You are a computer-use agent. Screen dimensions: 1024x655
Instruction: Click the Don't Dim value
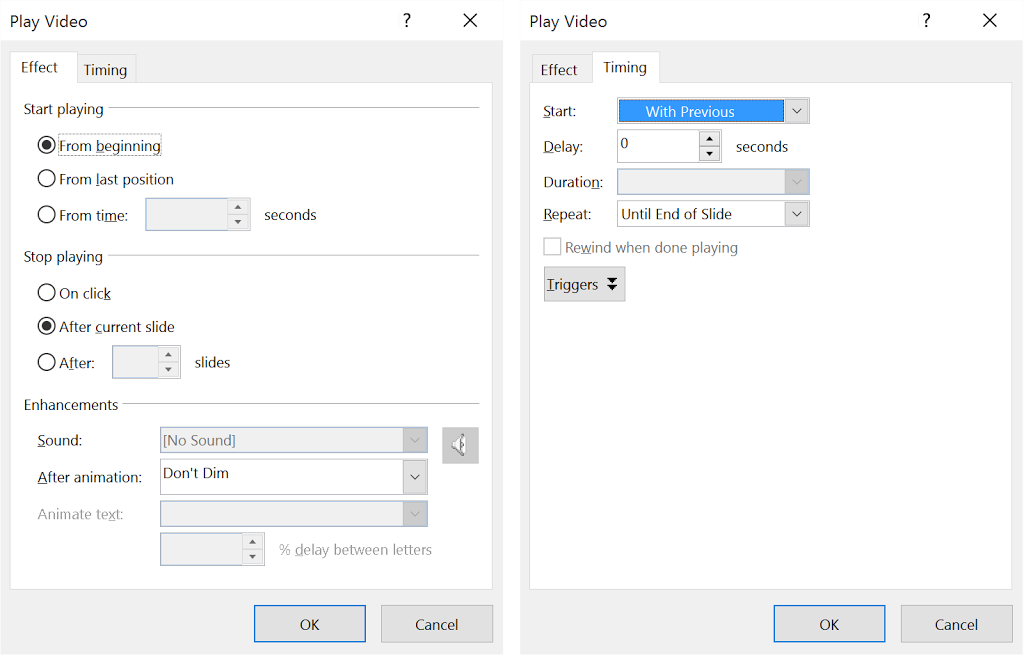click(x=196, y=473)
